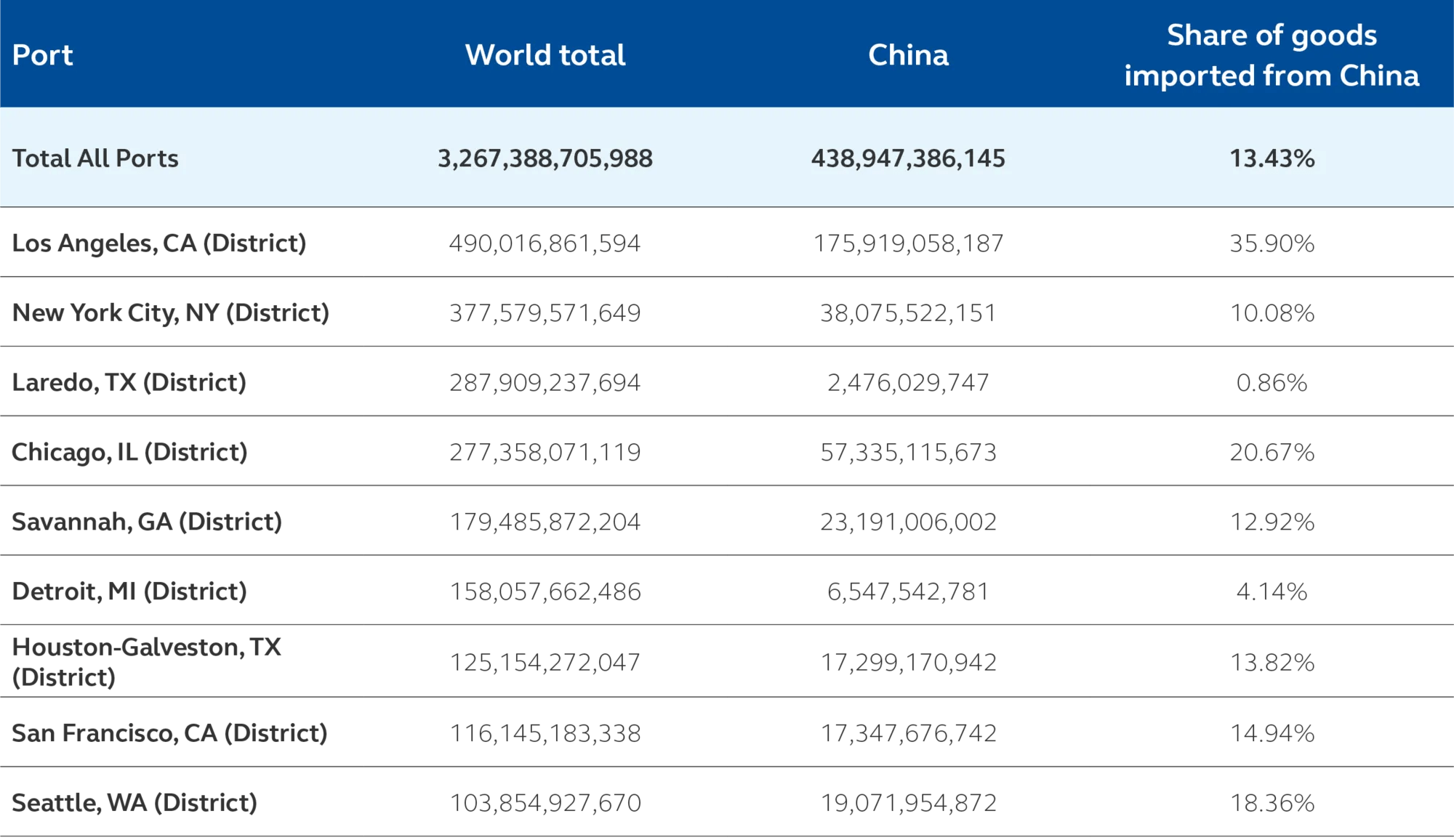Click the value 17,347,676,742

(x=909, y=734)
